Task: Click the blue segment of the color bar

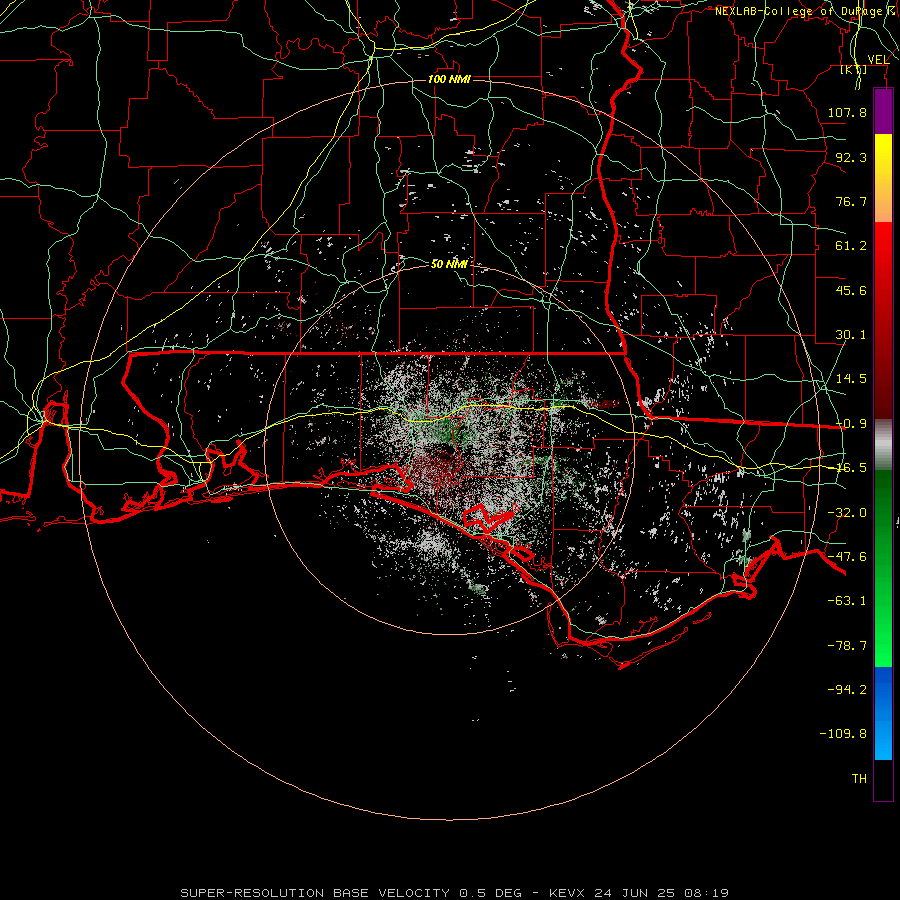Action: coord(883,713)
